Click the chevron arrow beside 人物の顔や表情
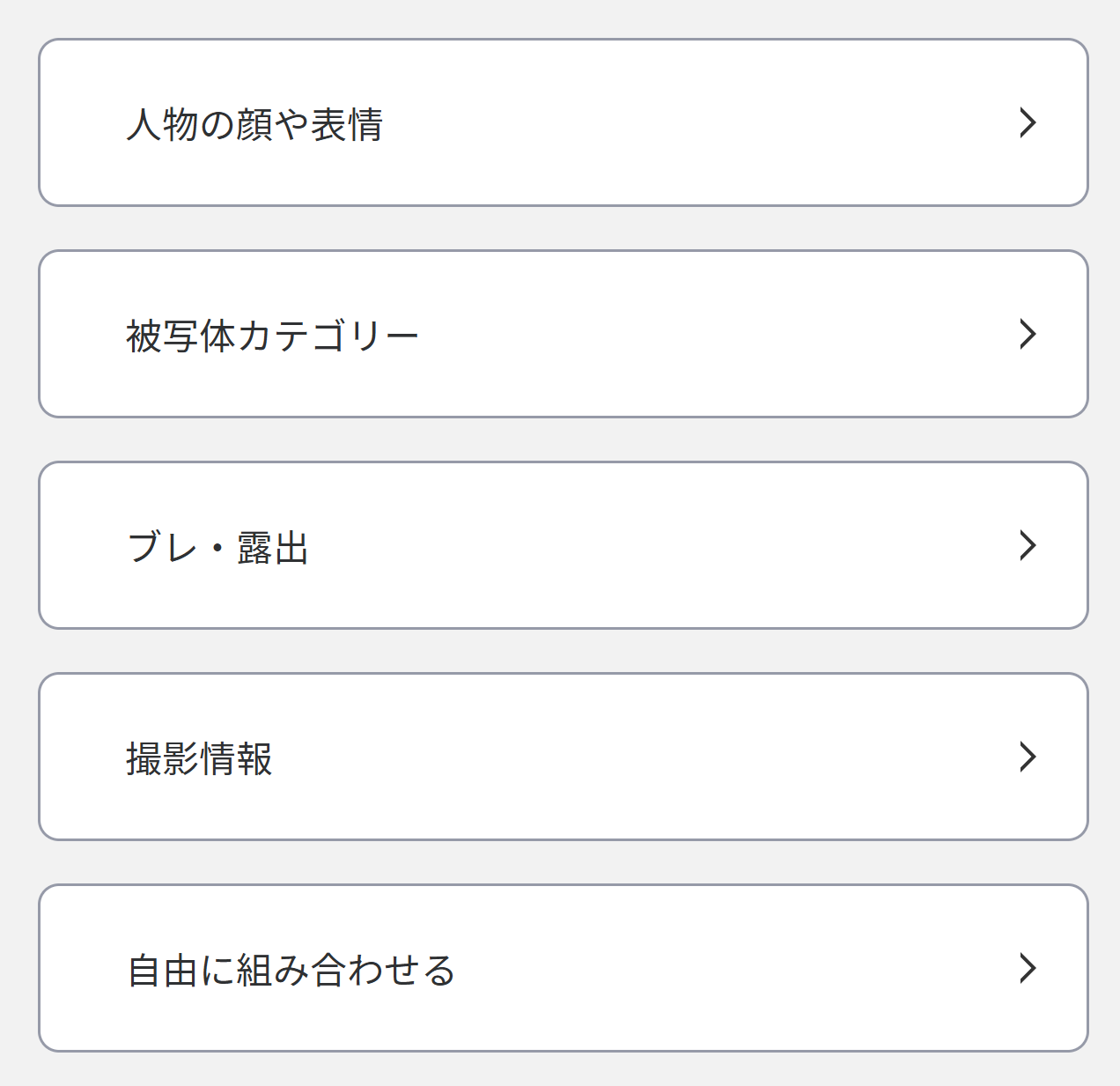Screen dimensions: 1120x1086 (x=1028, y=122)
